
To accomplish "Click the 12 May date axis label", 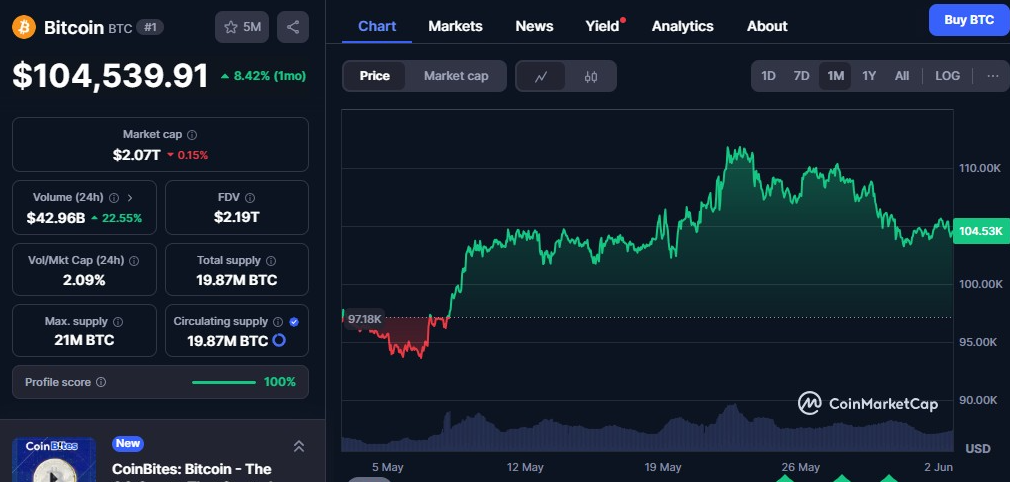I will click(x=525, y=467).
